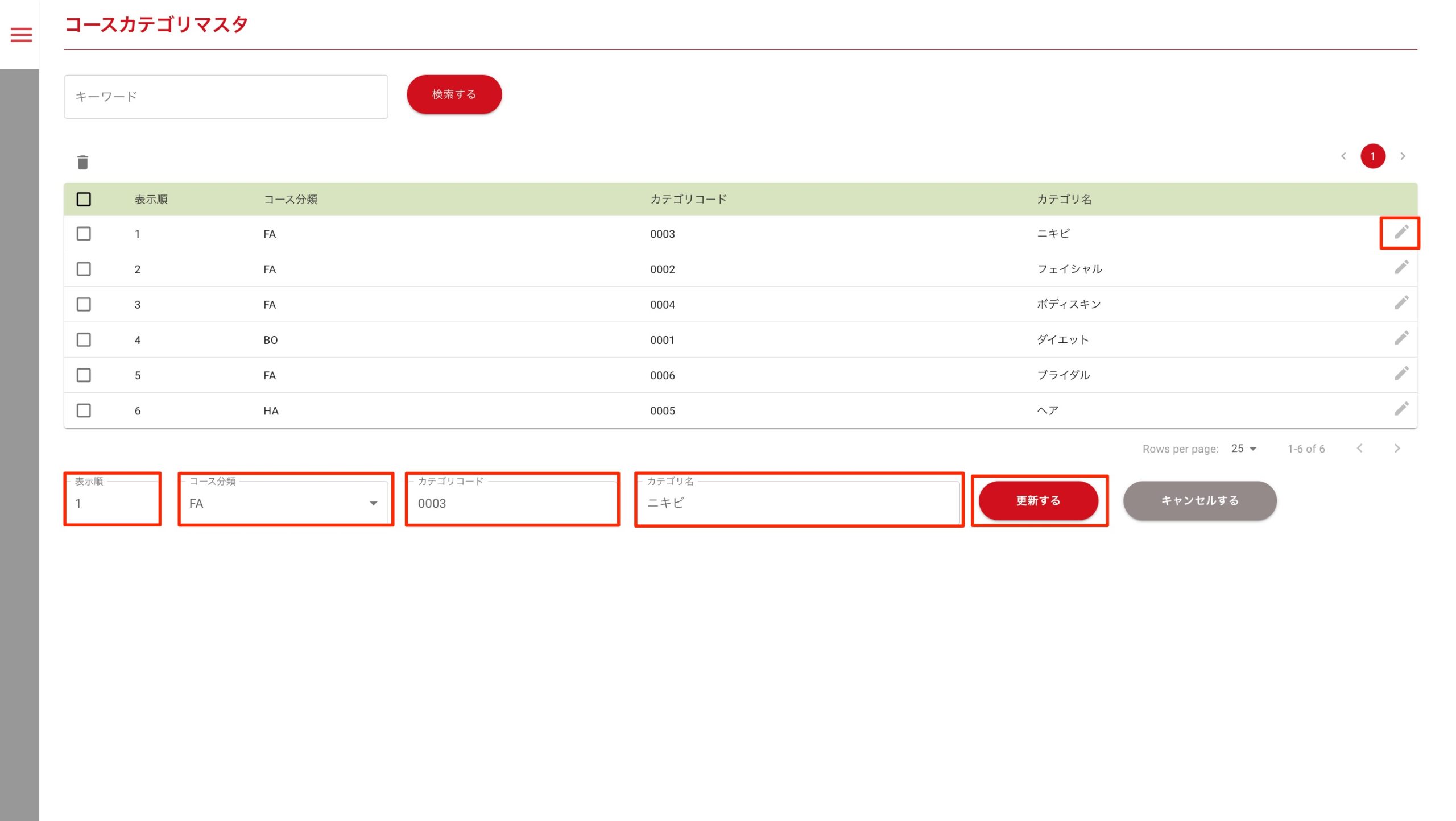
Task: Toggle the select-all header checkbox
Action: click(84, 199)
